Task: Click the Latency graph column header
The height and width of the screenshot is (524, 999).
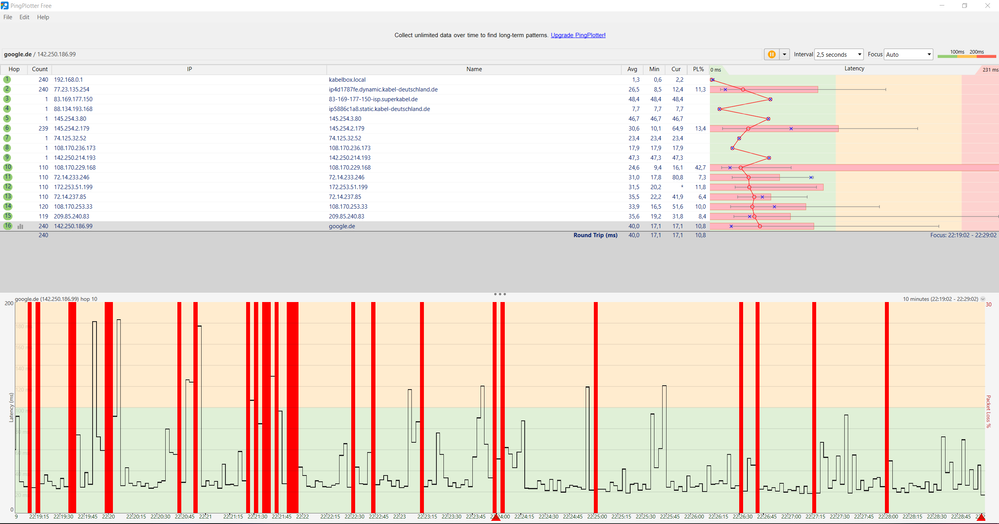Action: 854,69
